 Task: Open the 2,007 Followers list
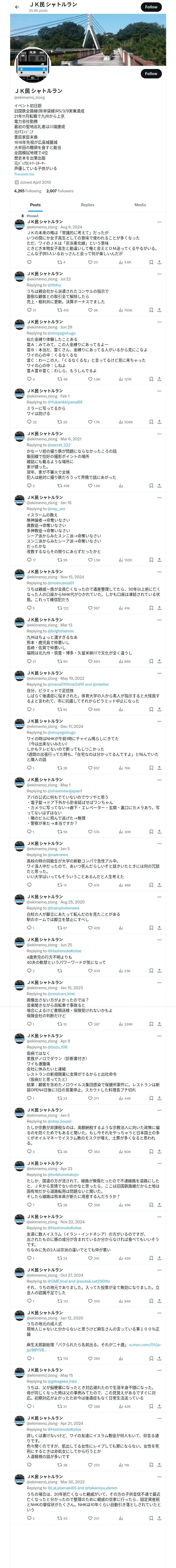pos(60,191)
